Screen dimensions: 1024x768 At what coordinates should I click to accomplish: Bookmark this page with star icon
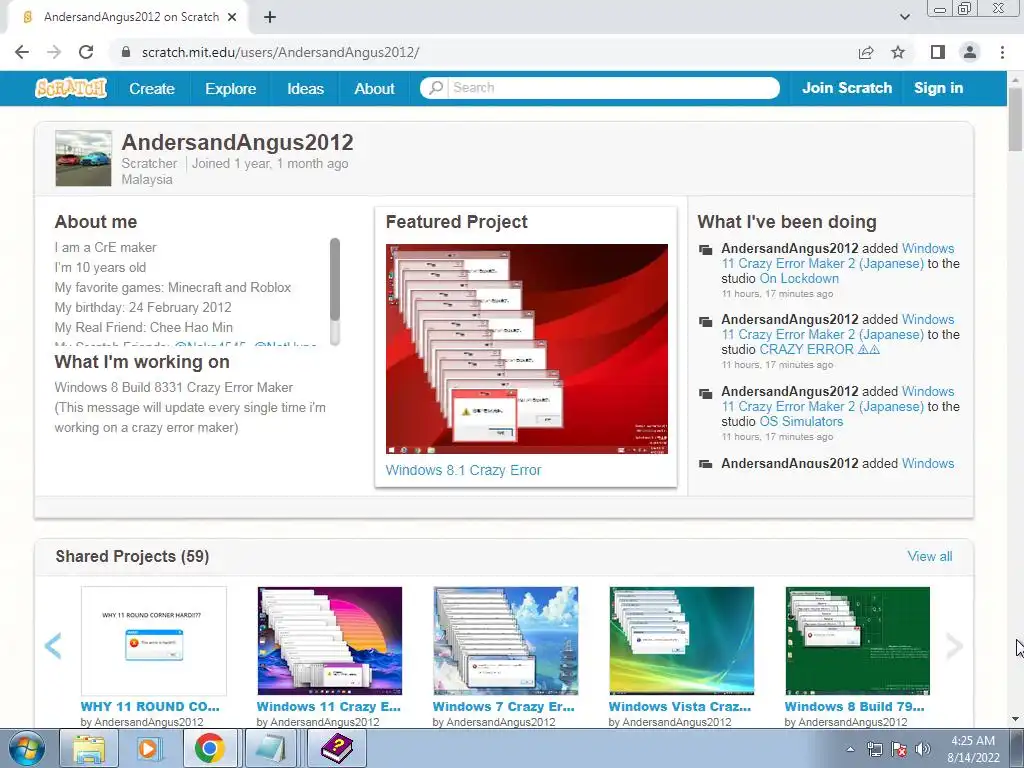tap(898, 52)
